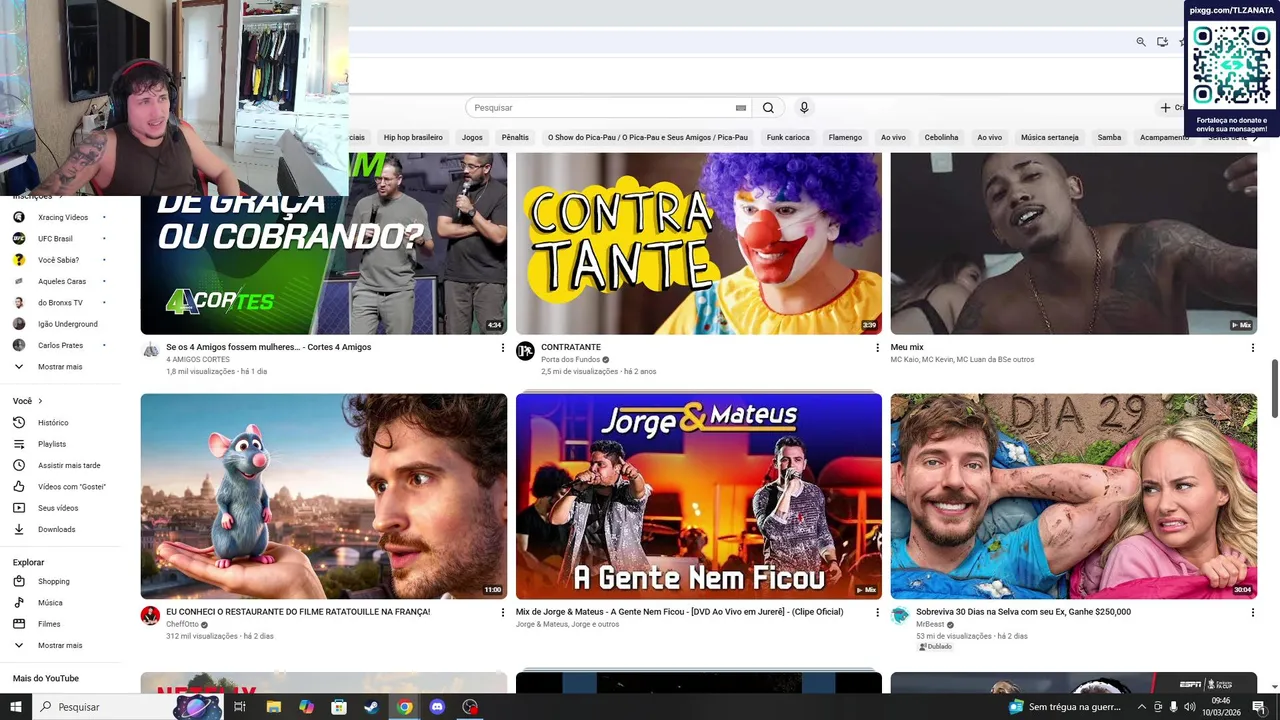
Task: Open File Explorer from the taskbar
Action: (x=273, y=707)
